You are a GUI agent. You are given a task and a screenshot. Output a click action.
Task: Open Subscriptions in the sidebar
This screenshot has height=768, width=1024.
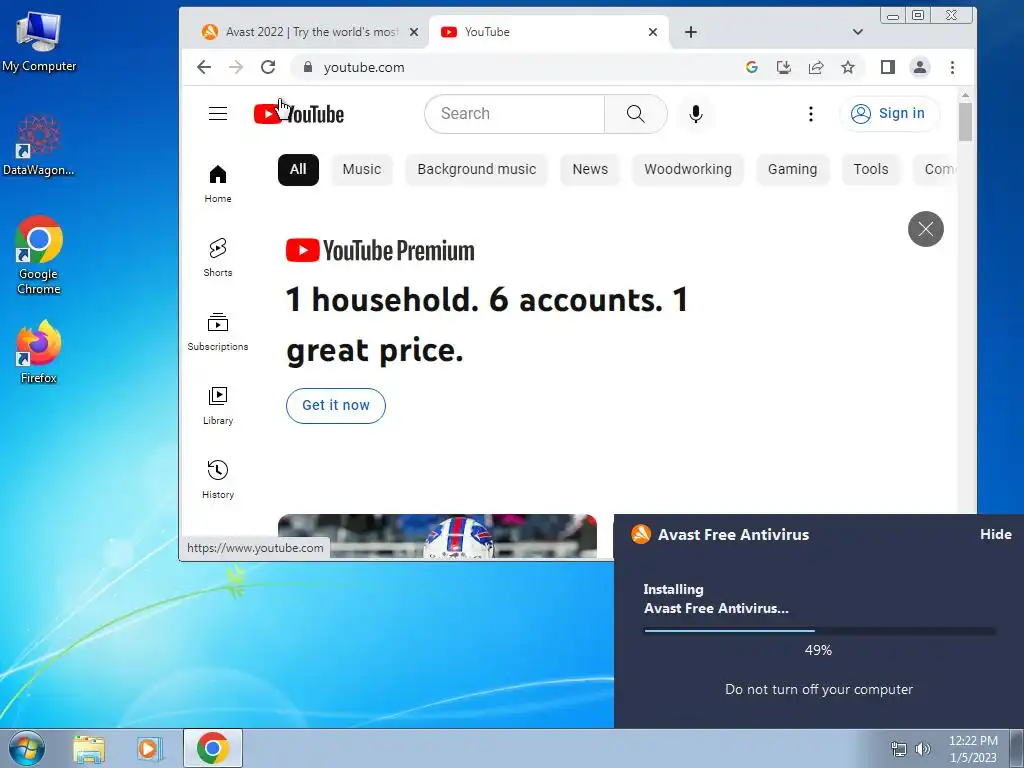217,332
